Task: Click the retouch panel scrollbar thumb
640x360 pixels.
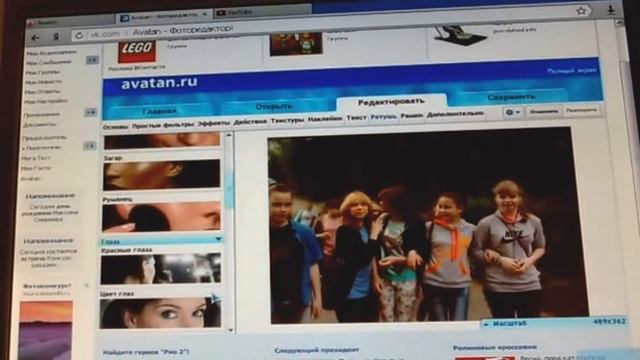Action: (x=229, y=189)
